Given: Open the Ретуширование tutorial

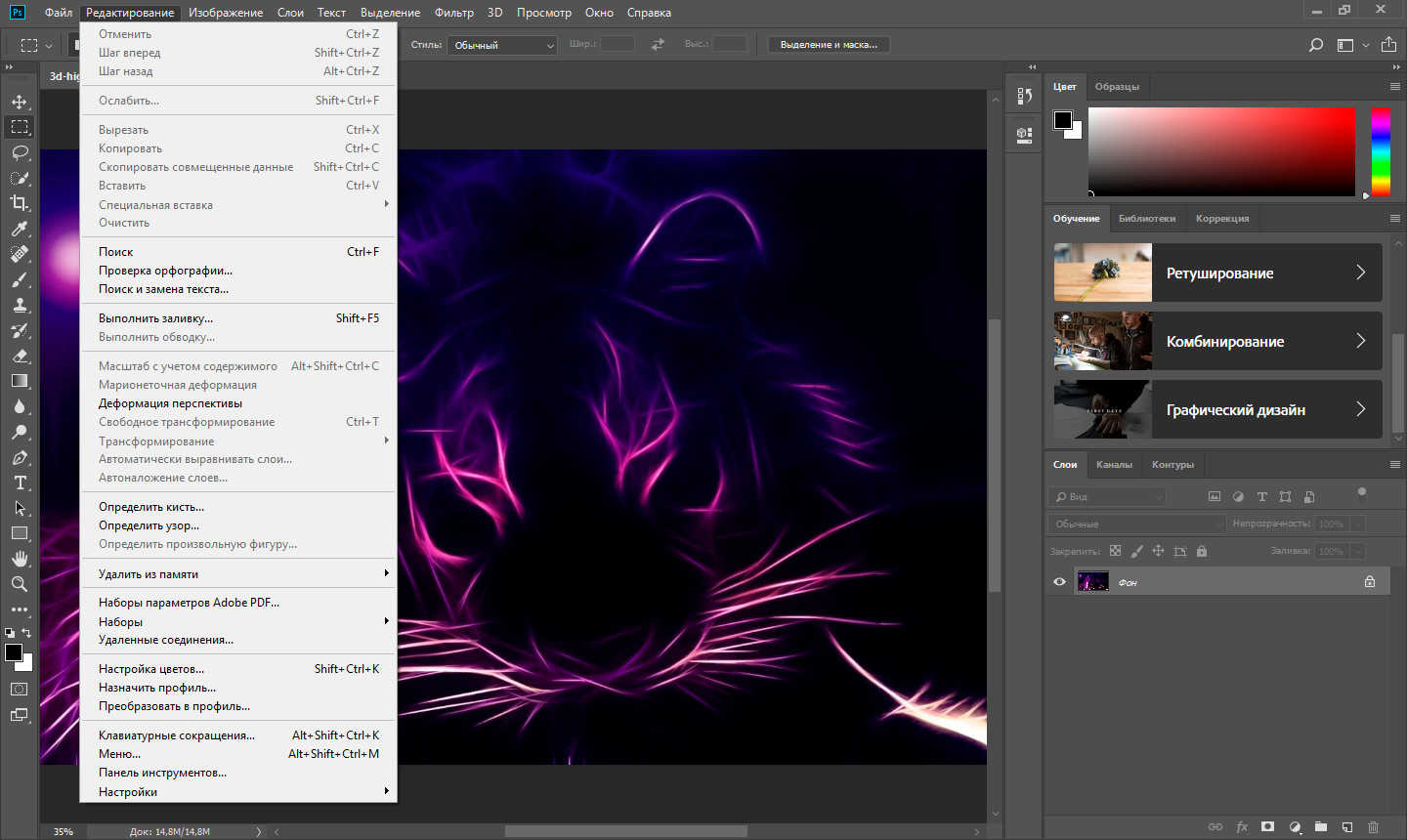Looking at the screenshot, I should [x=1217, y=273].
